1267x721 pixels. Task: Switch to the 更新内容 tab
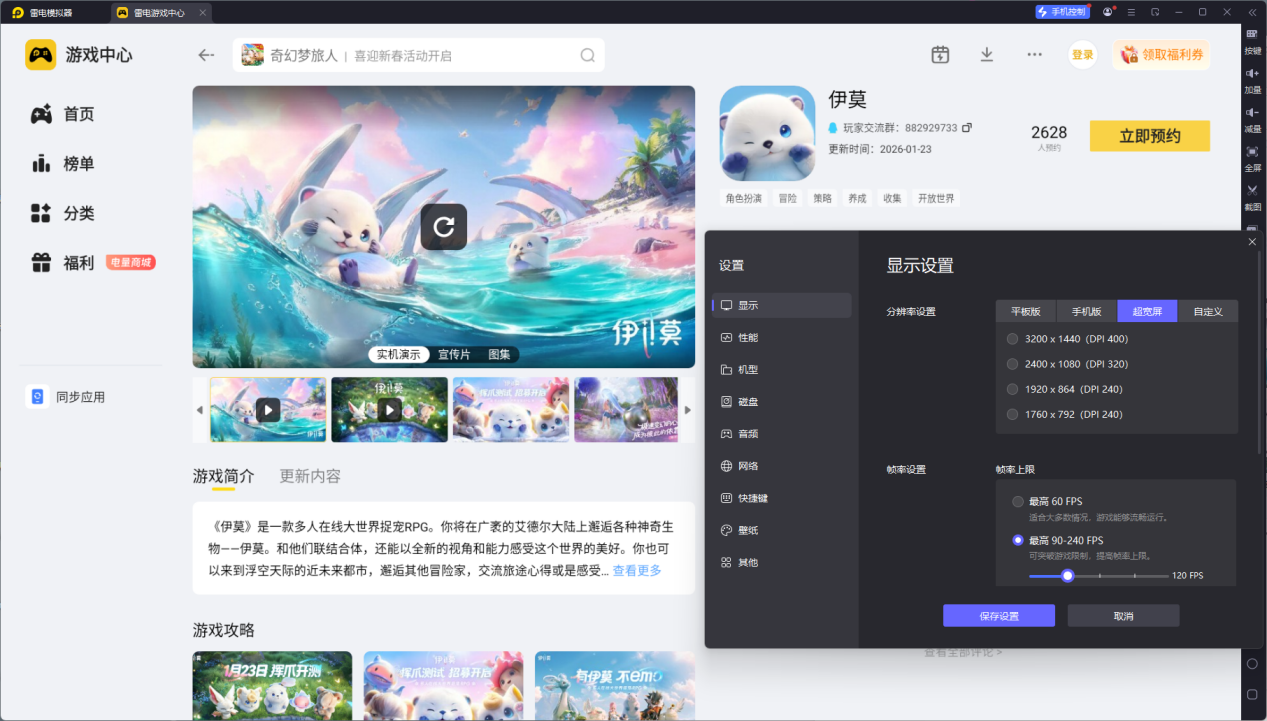point(310,476)
